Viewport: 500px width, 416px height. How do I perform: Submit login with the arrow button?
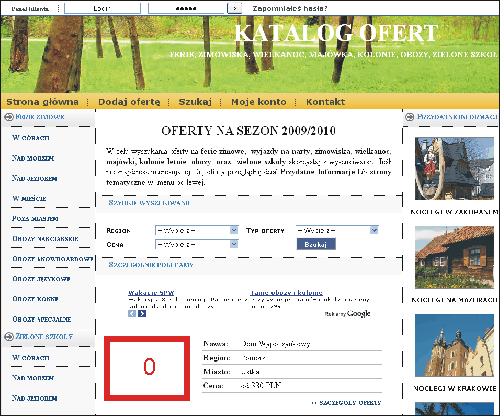pos(234,8)
